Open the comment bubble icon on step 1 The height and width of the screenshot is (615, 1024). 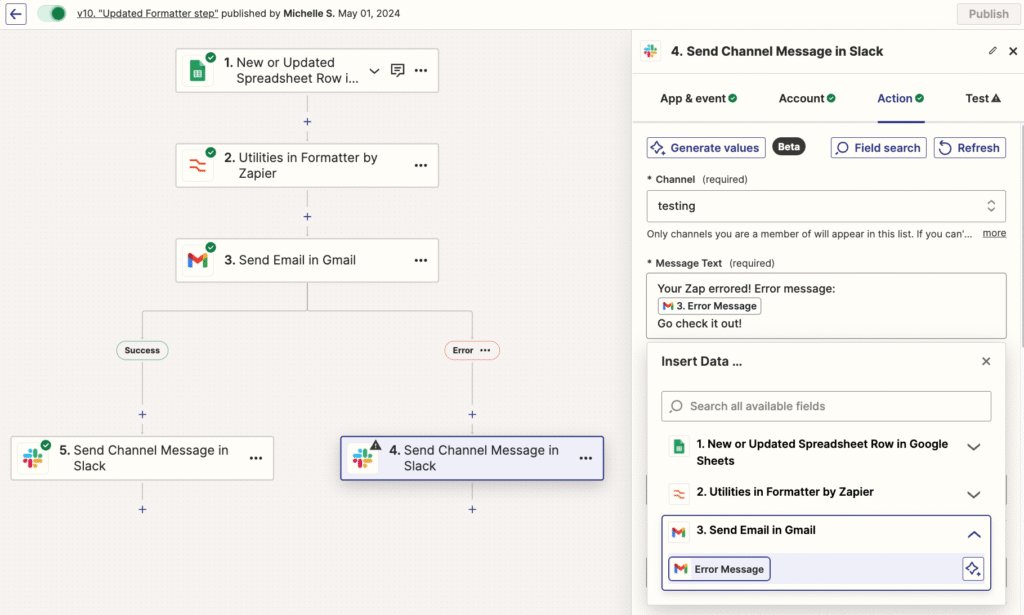coord(397,70)
